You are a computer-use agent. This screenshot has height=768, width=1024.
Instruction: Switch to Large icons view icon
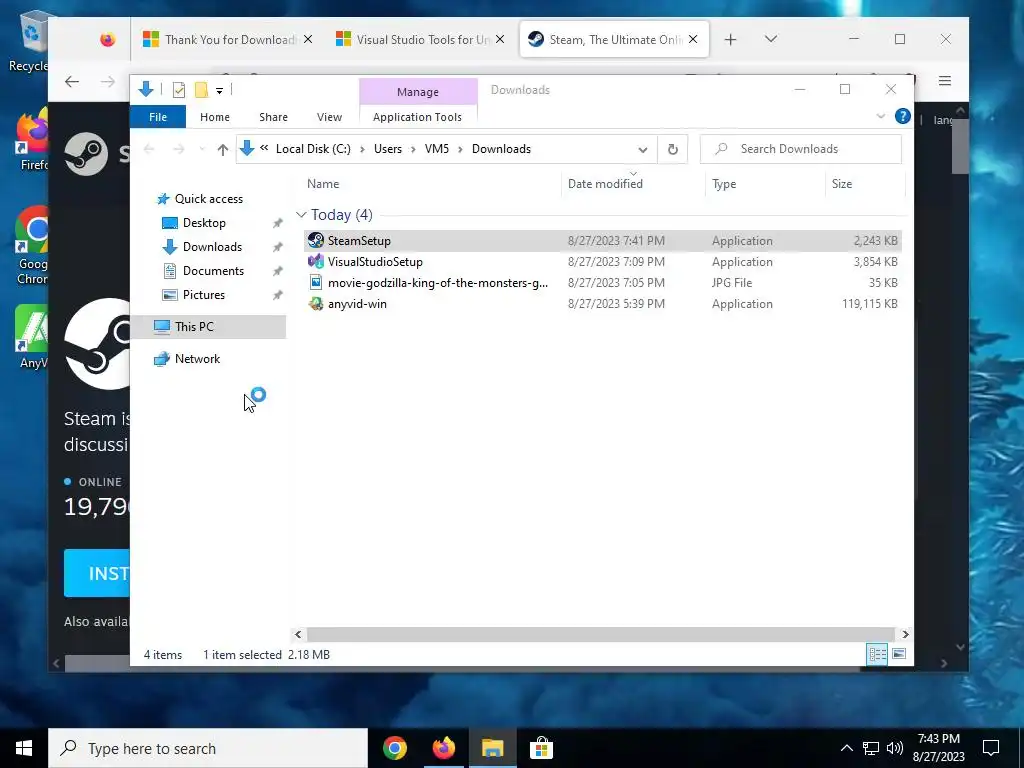(899, 654)
